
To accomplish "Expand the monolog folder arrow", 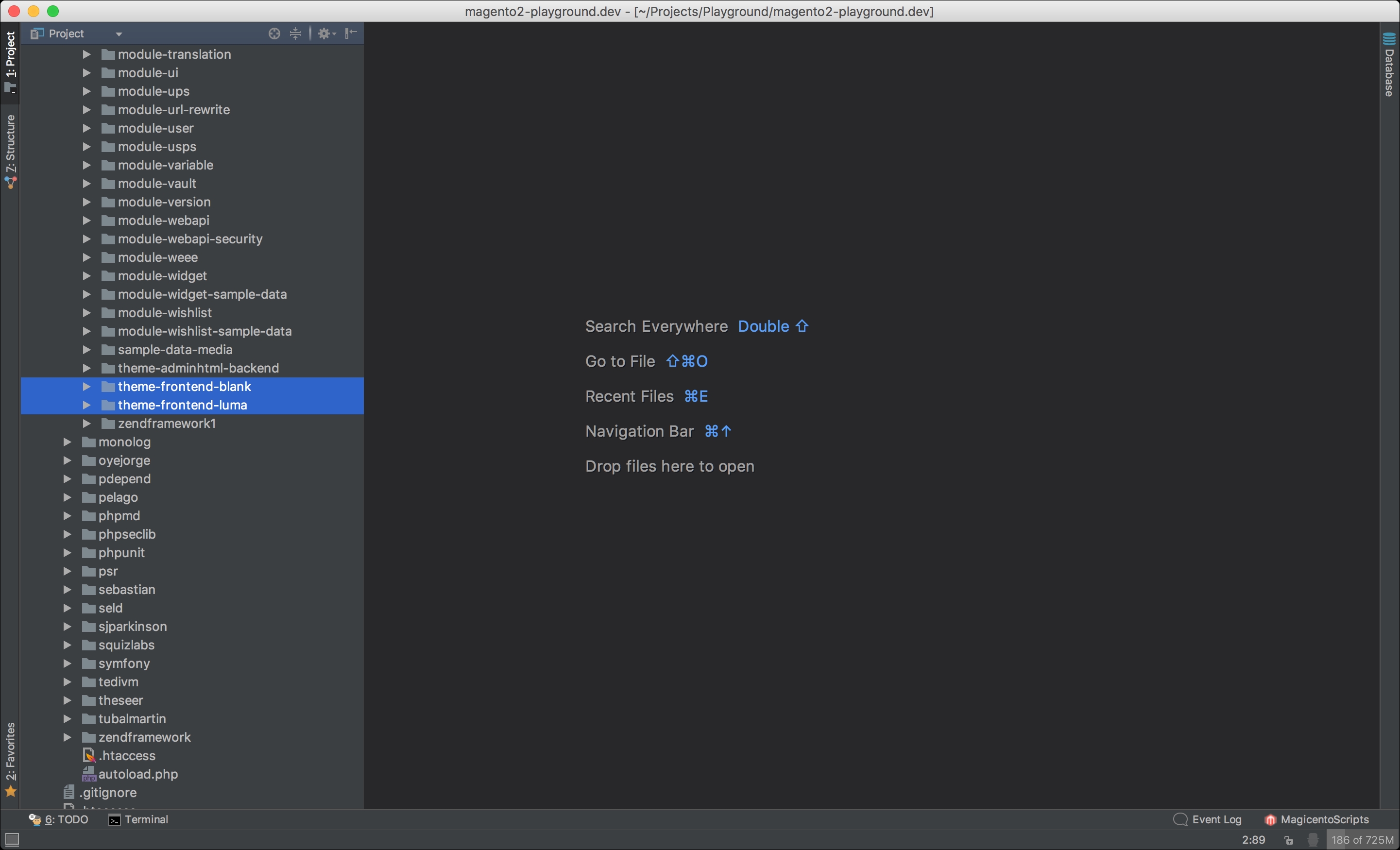I will click(x=67, y=442).
